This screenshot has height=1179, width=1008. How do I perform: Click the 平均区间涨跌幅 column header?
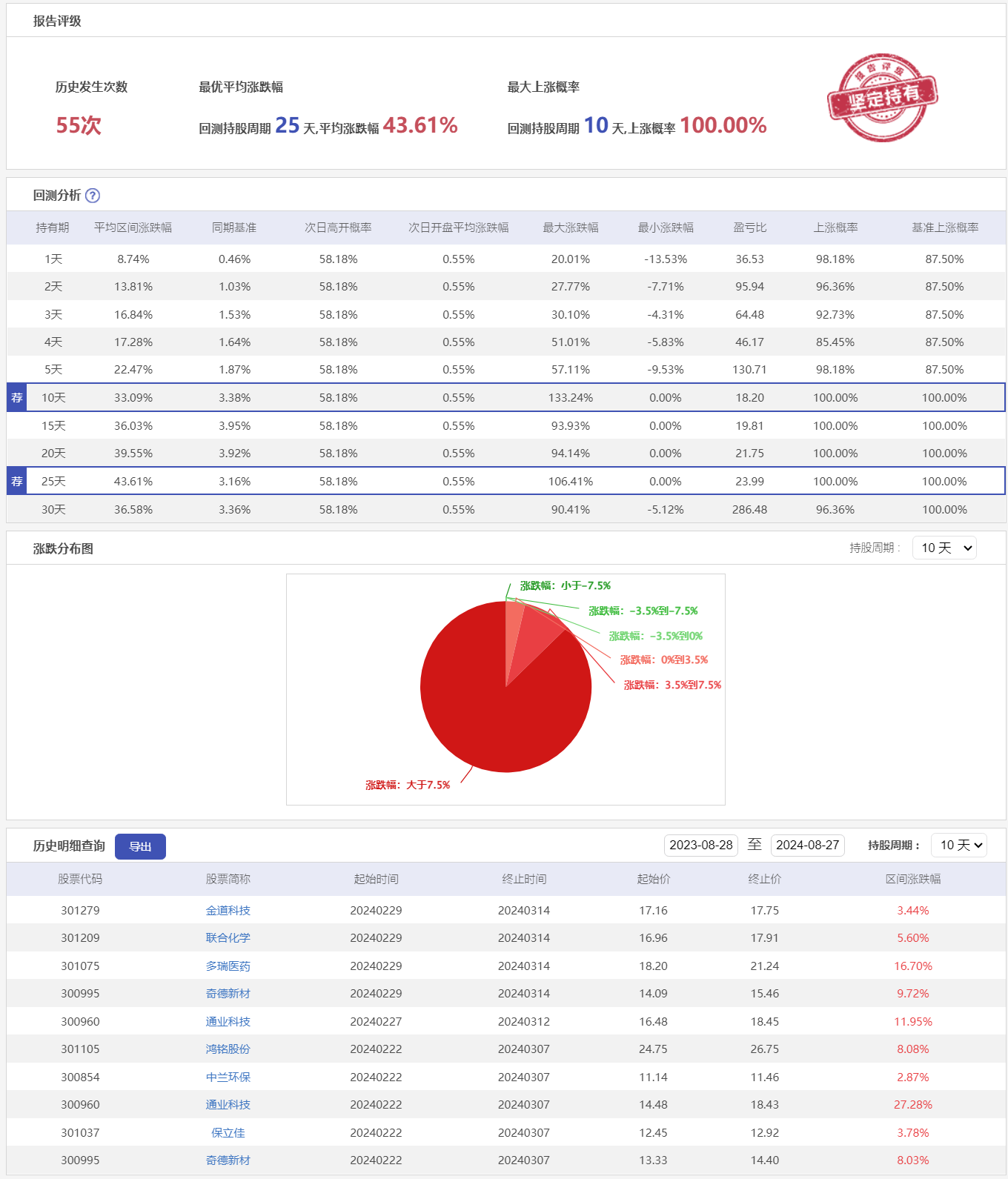pyautogui.click(x=133, y=228)
